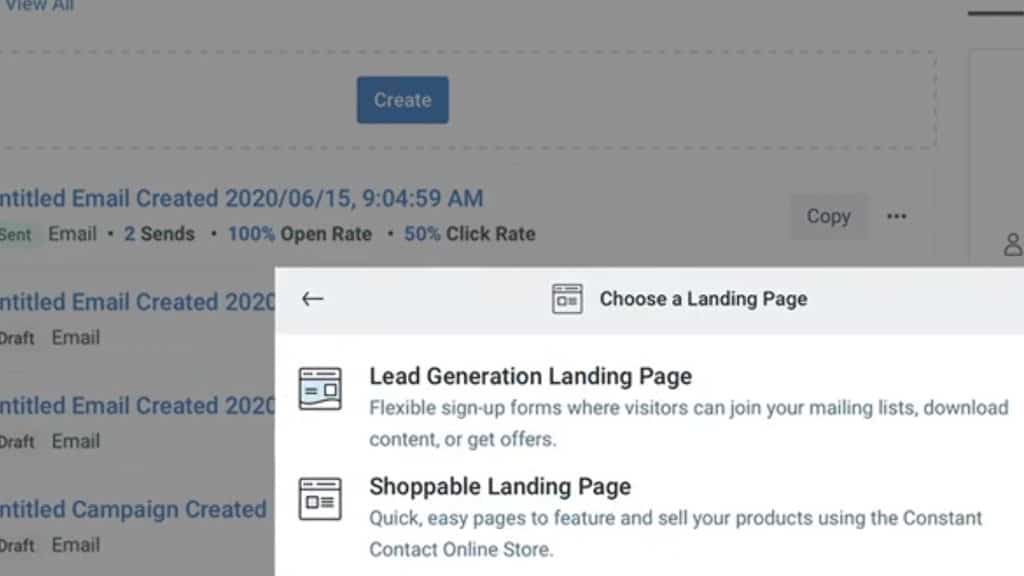
Task: Click the Shoppable Landing Page icon
Action: pyautogui.click(x=320, y=499)
